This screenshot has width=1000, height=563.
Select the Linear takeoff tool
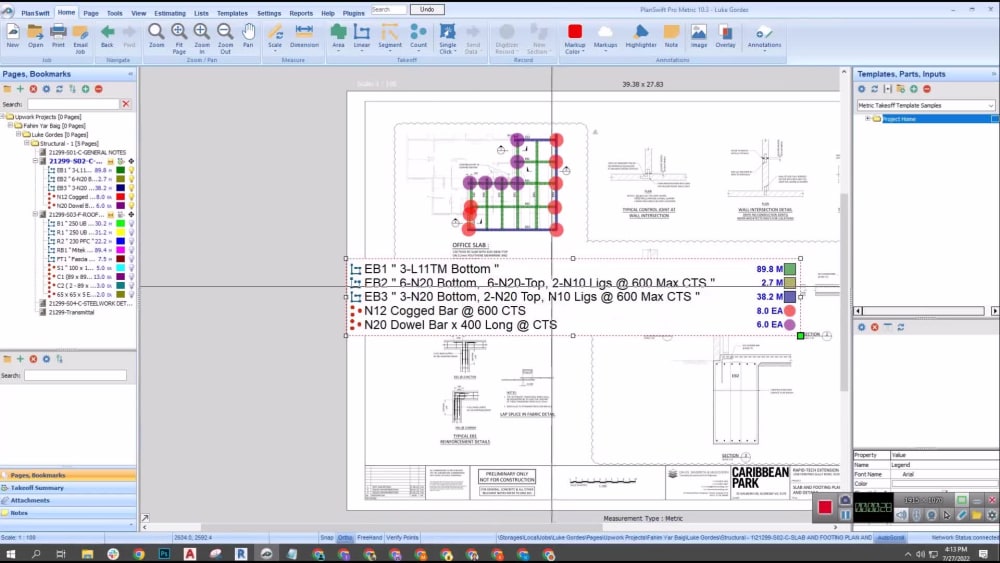362,36
